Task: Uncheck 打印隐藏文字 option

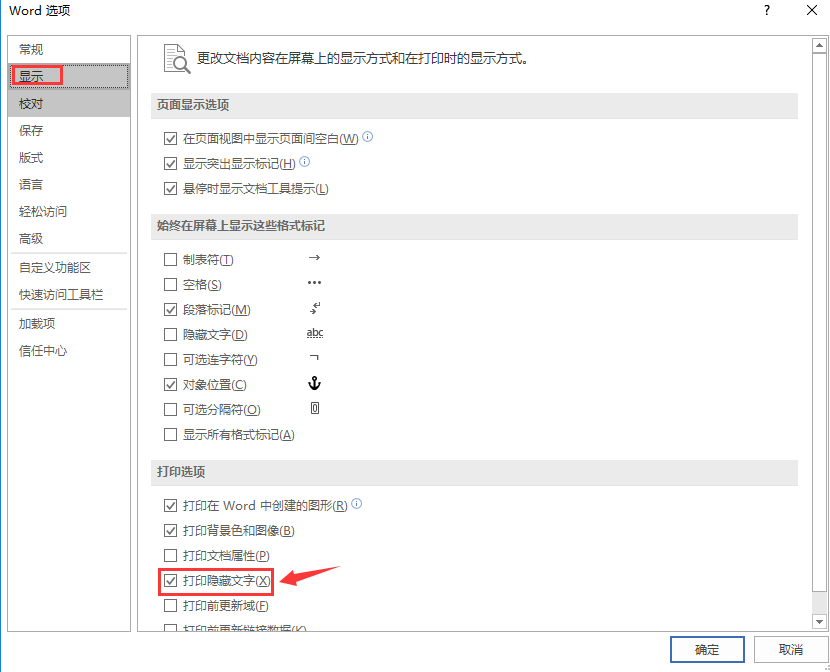Action: [170, 581]
